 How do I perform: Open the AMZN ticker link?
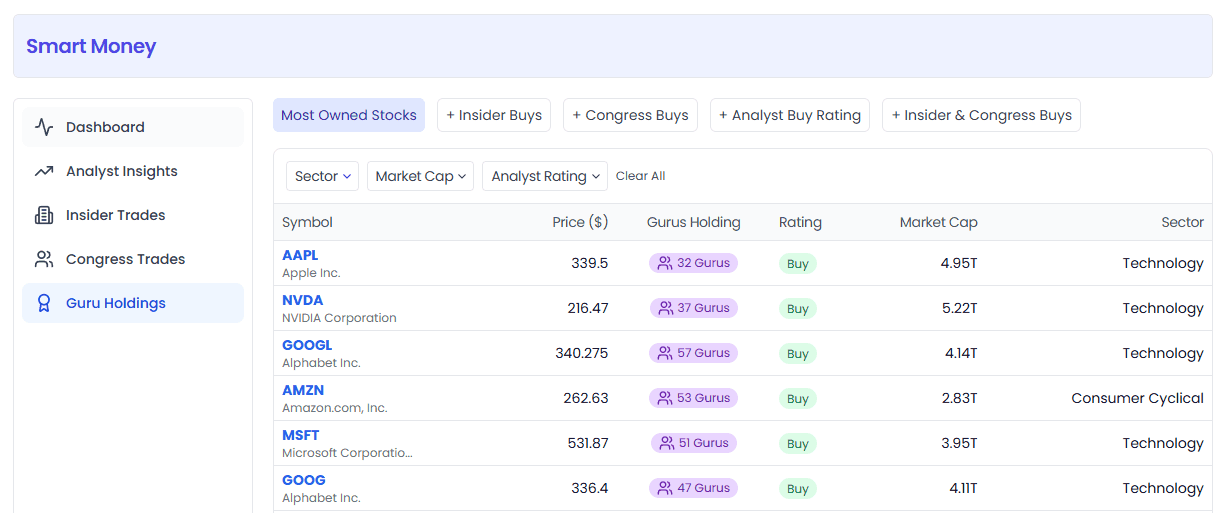point(303,390)
